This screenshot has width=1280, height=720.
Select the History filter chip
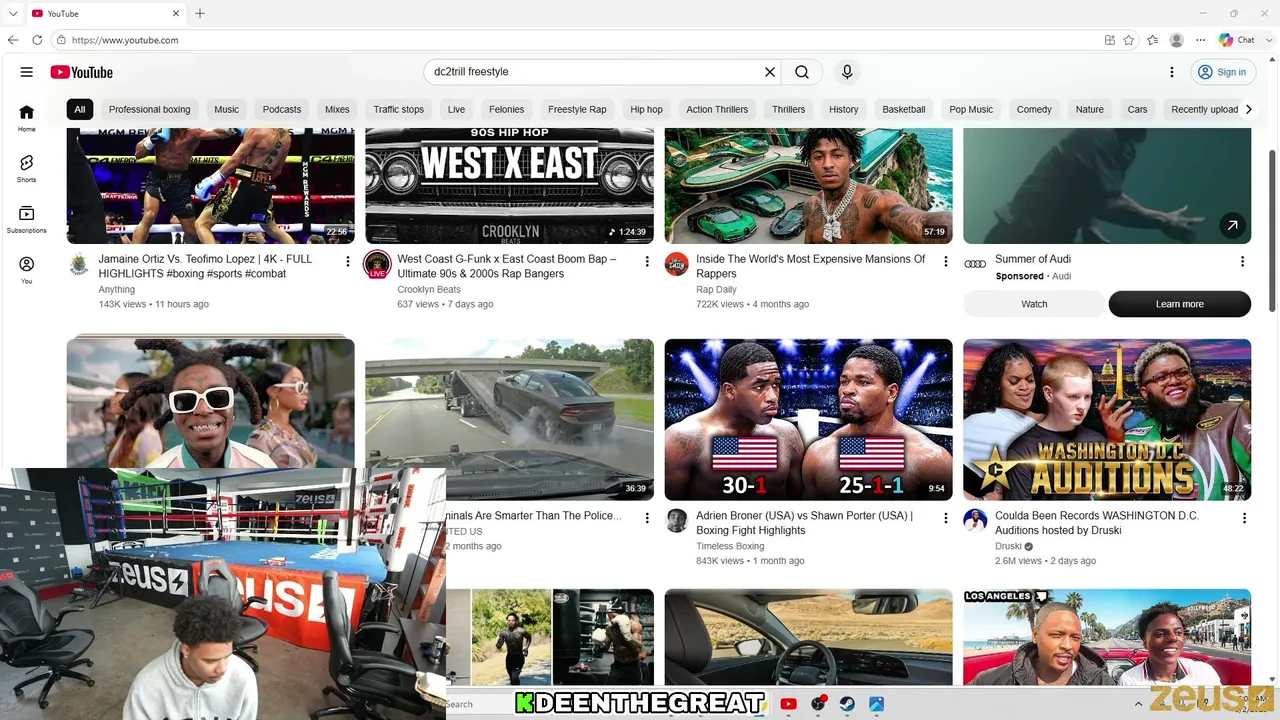(x=843, y=109)
